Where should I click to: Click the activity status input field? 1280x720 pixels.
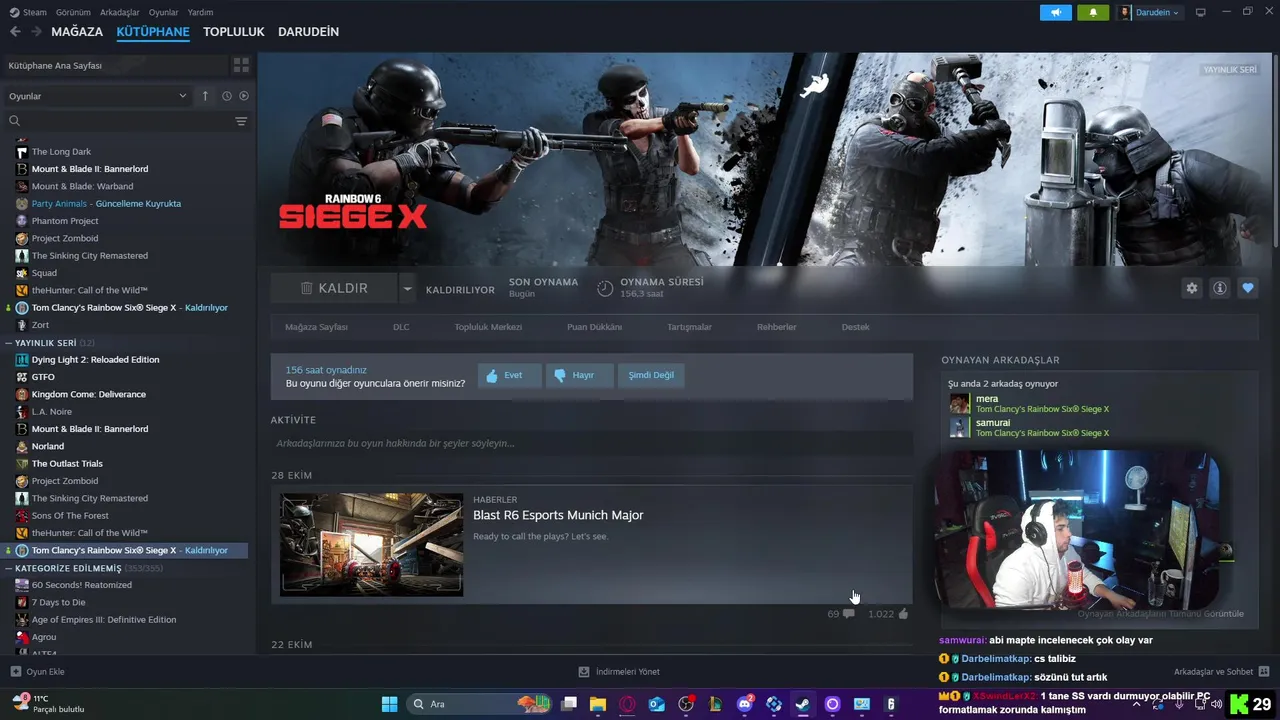pos(591,443)
